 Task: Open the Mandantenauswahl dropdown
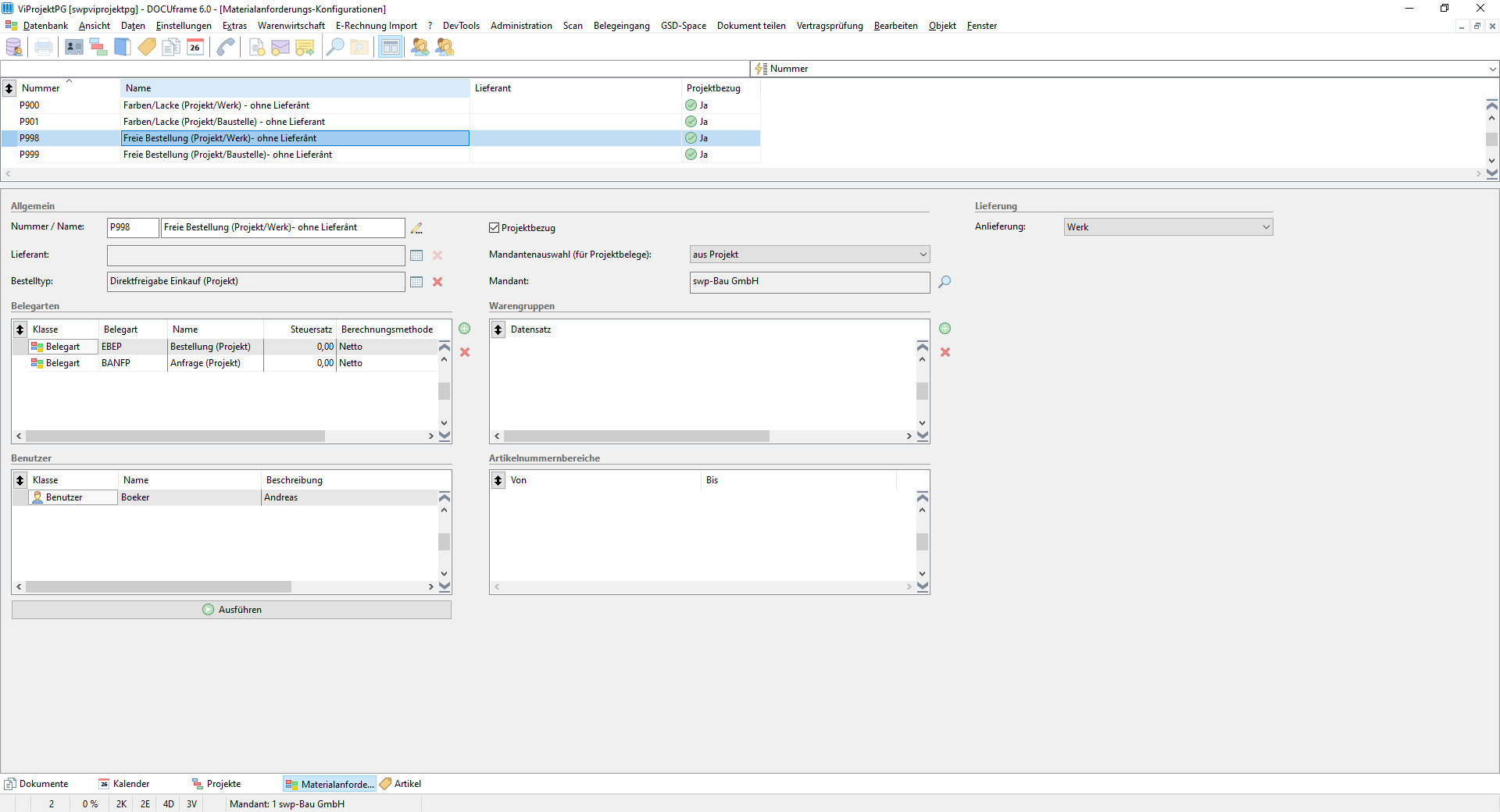tap(810, 255)
